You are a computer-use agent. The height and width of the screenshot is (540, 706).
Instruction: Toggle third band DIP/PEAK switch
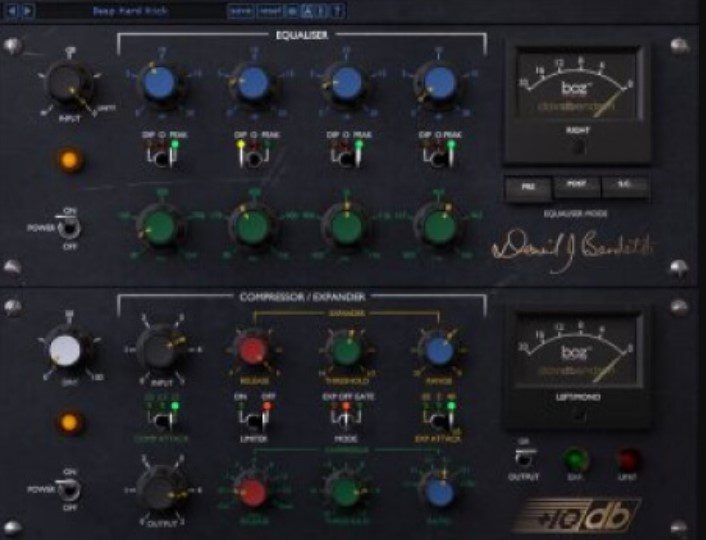(347, 156)
